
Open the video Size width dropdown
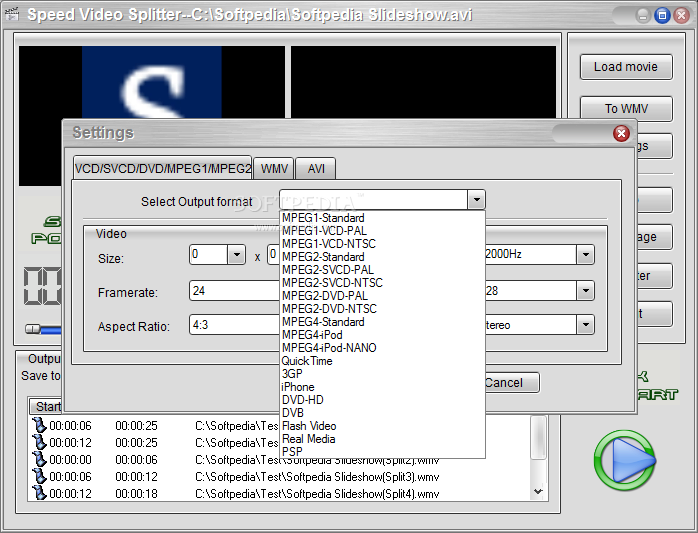pyautogui.click(x=236, y=255)
